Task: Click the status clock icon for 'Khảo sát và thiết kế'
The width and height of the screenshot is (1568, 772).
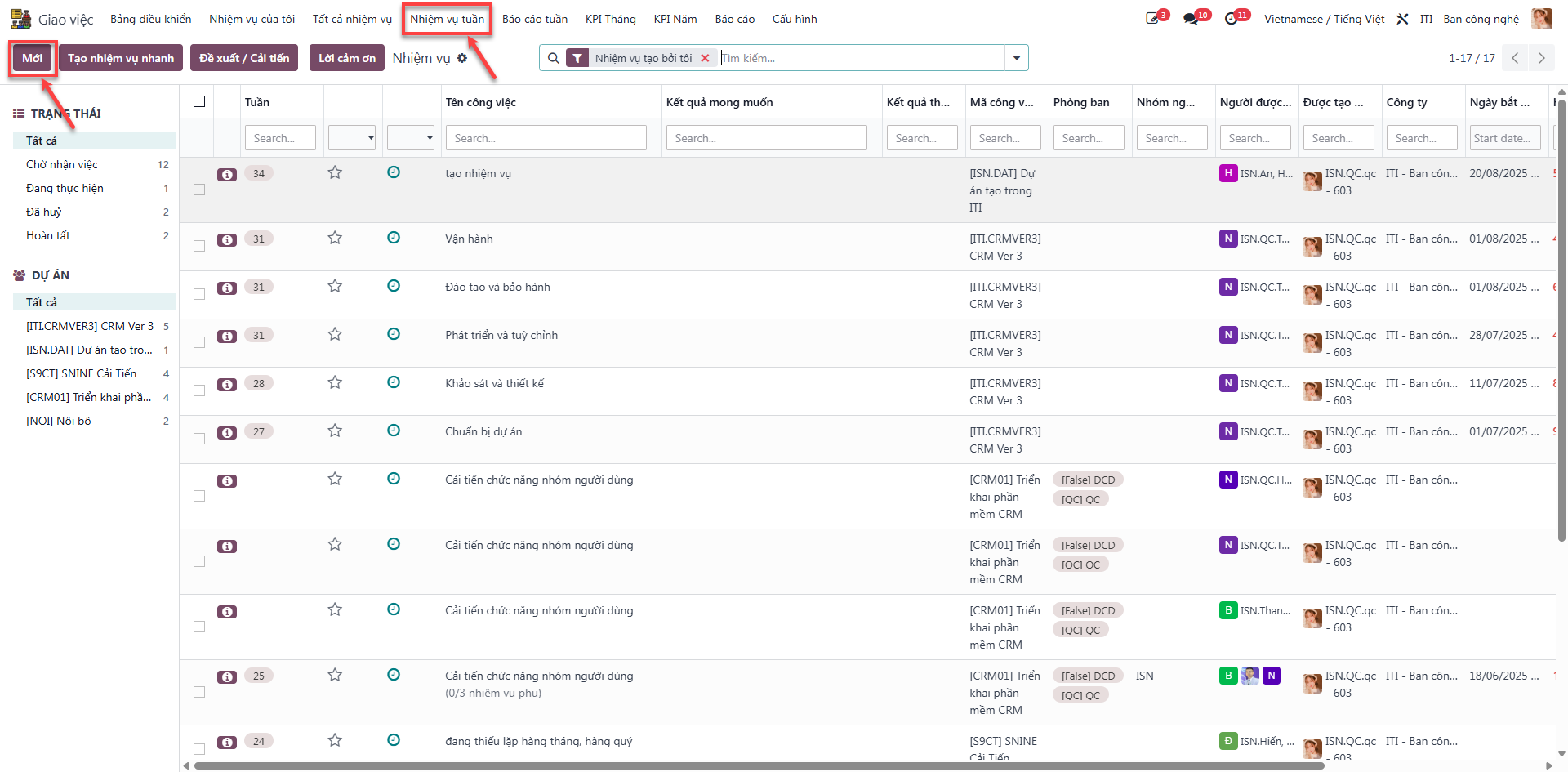Action: coord(394,382)
